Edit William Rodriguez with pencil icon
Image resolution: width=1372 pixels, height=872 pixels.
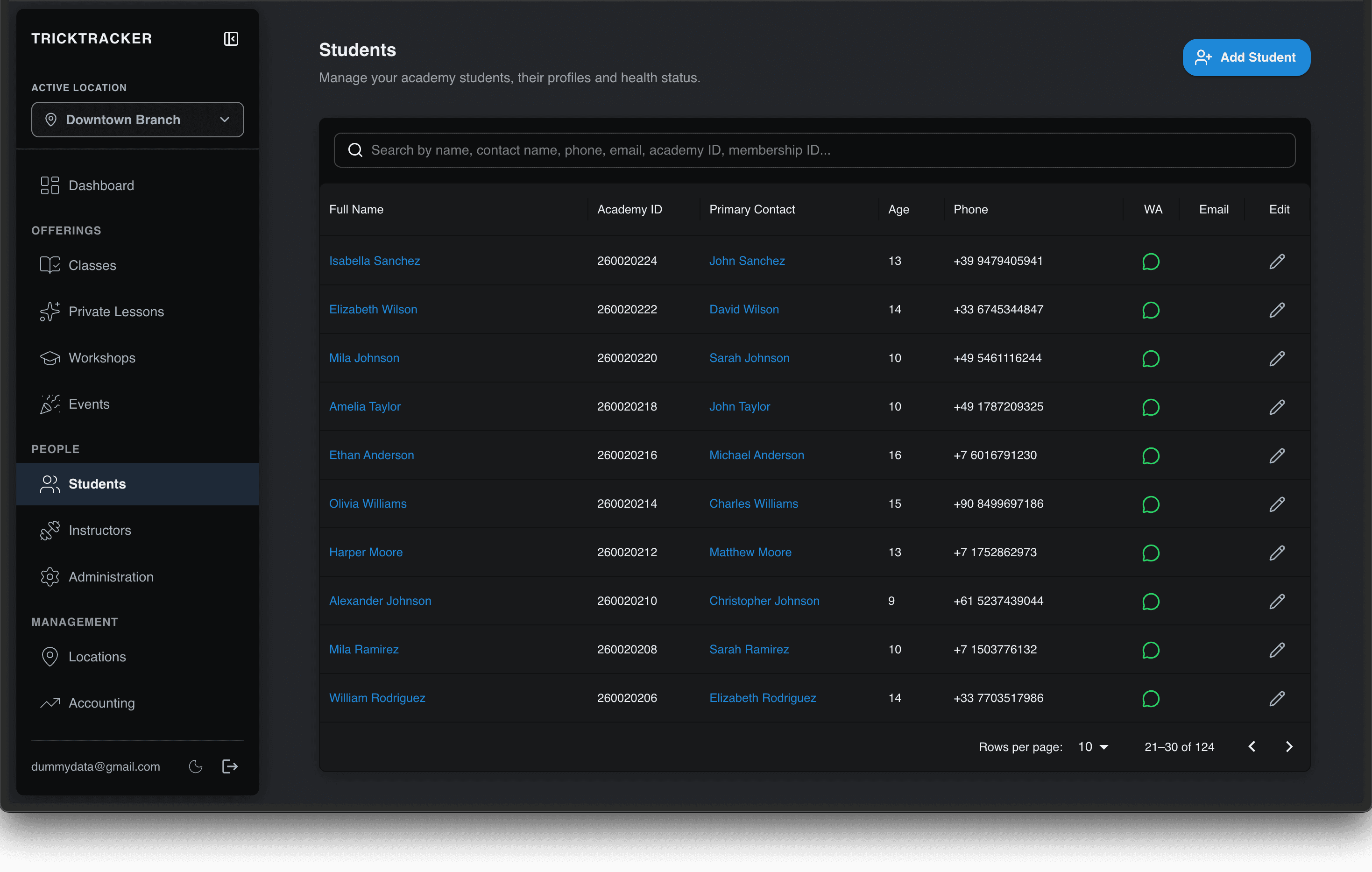pos(1277,698)
